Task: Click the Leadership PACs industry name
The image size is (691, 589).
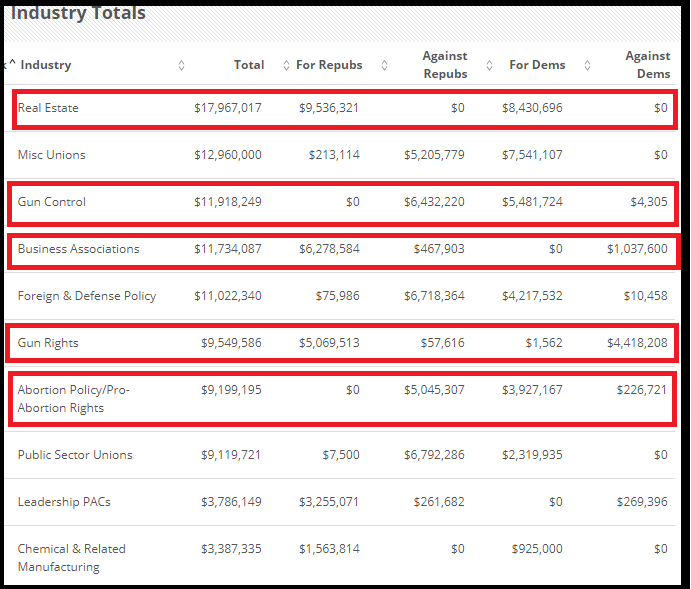Action: [64, 502]
